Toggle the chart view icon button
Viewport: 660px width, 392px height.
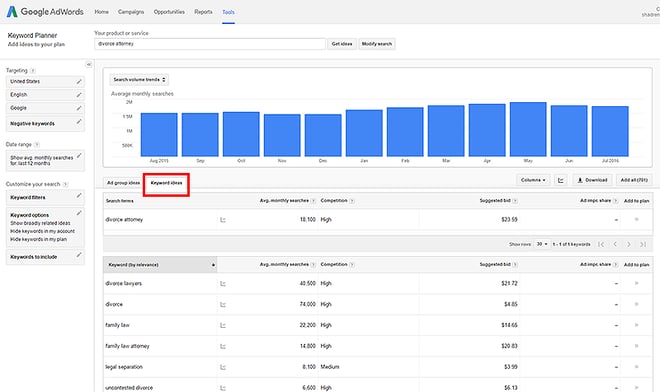click(561, 180)
